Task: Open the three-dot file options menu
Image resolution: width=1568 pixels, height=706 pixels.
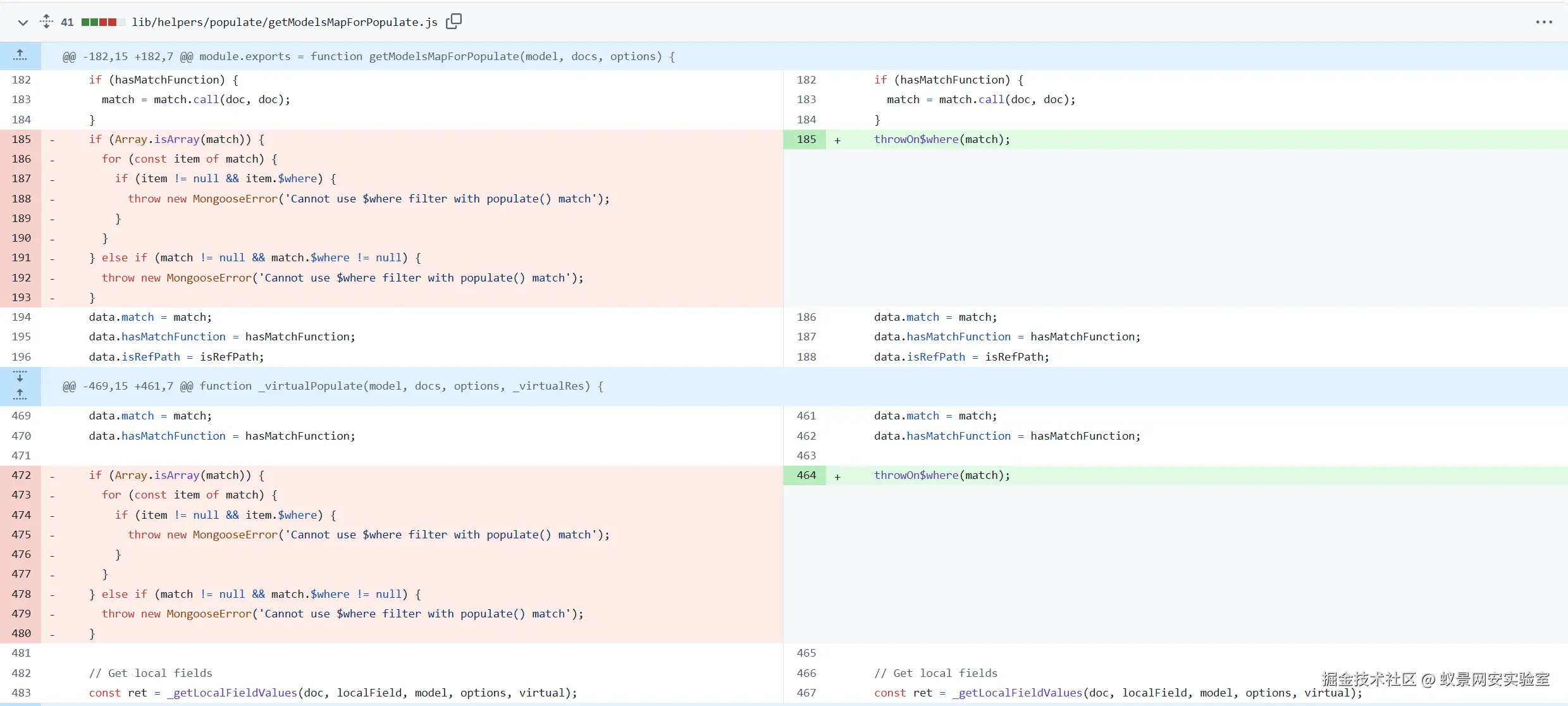Action: 1543,22
